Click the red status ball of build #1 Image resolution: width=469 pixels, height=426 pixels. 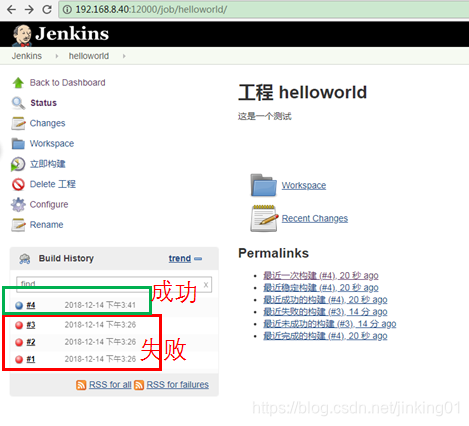(19, 359)
